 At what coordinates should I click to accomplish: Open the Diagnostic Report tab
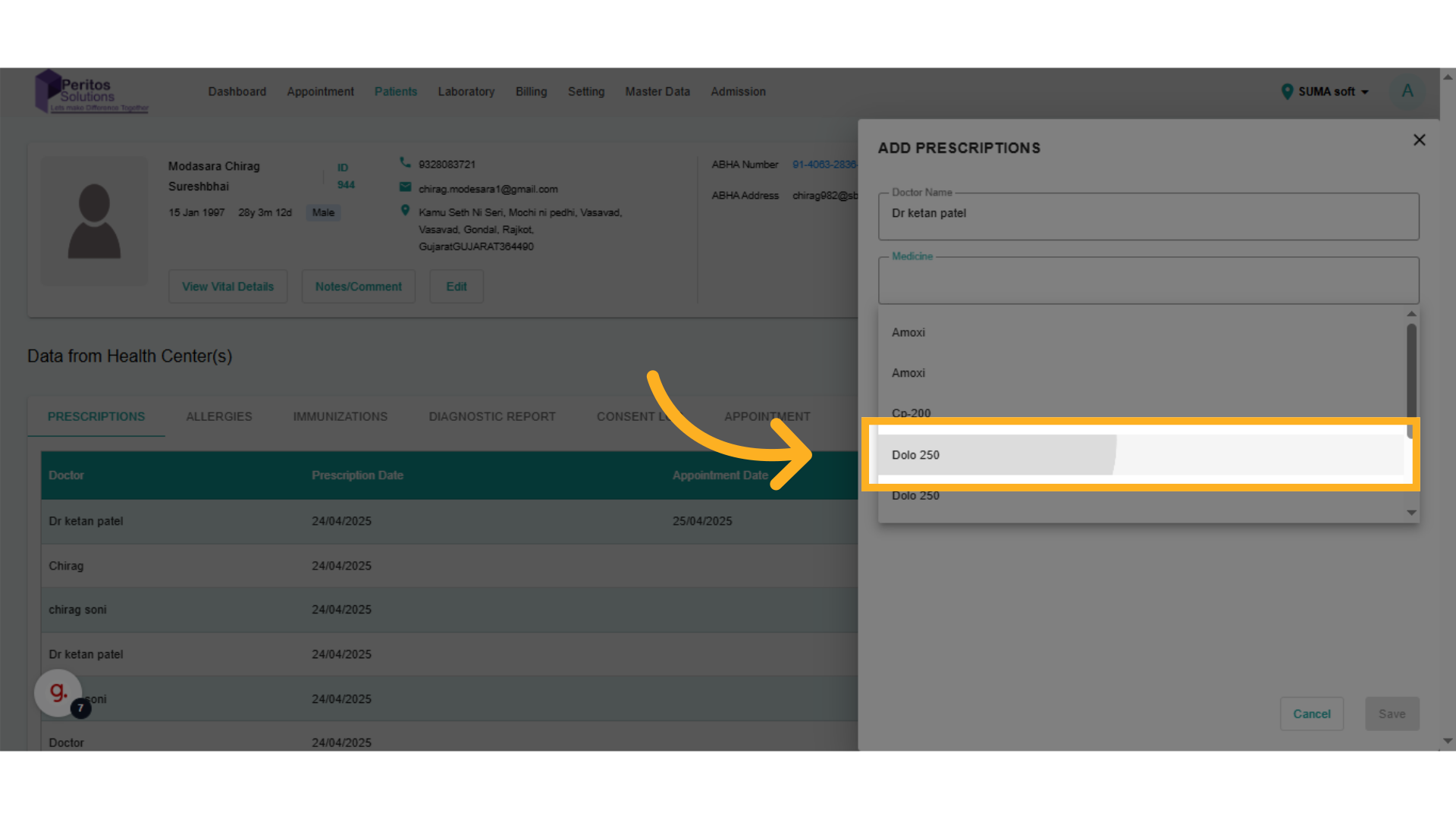[491, 416]
